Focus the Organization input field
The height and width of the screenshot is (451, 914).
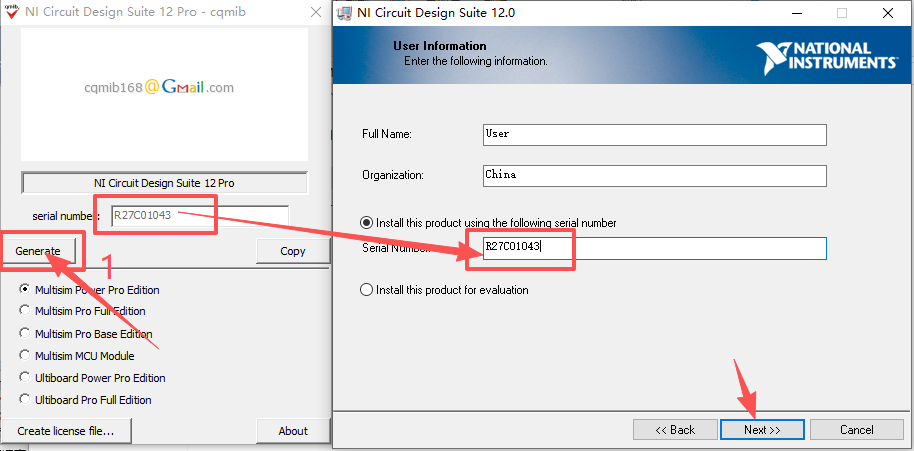(654, 175)
